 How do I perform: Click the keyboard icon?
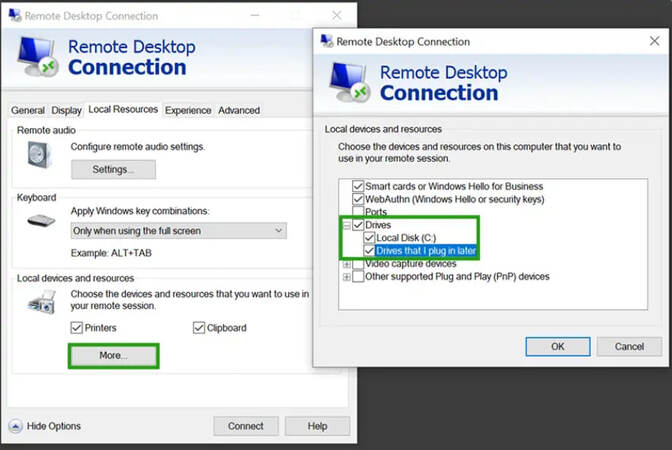coord(41,221)
